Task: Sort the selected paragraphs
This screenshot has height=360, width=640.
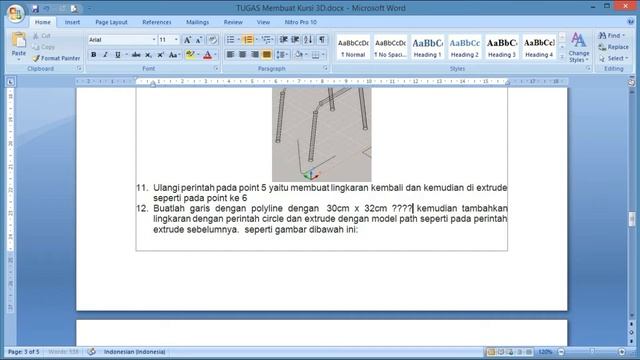Action: (308, 40)
